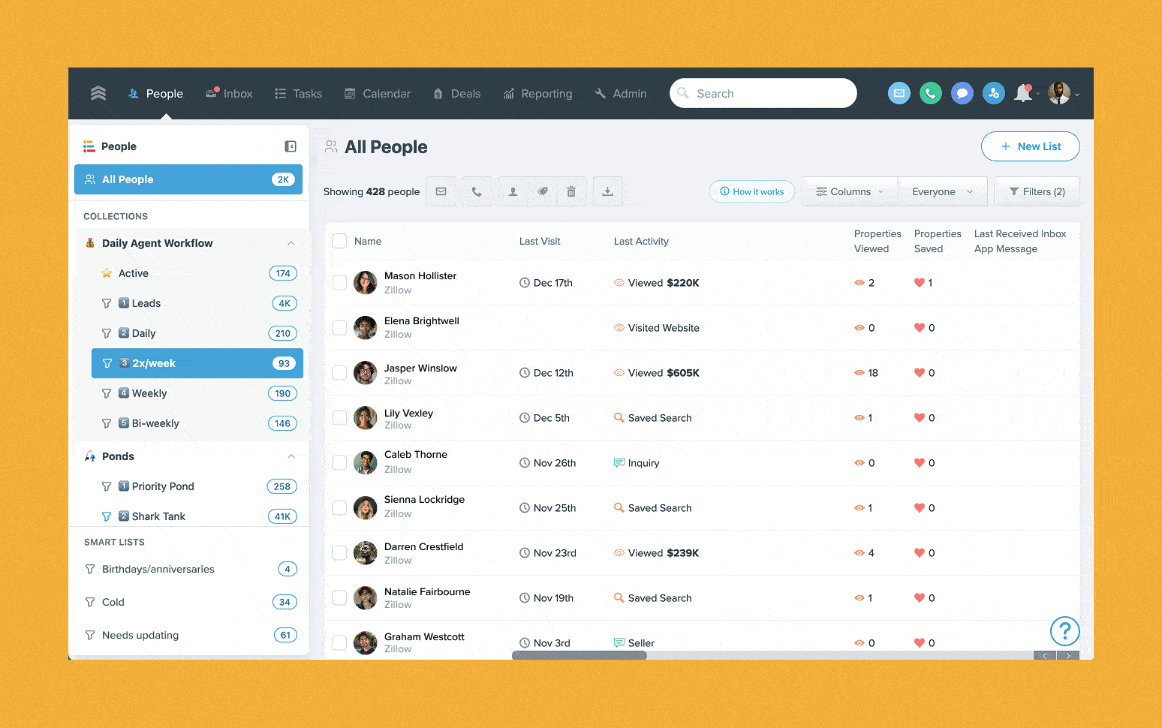The height and width of the screenshot is (728, 1162).
Task: Check the box next to Mason Hollister
Action: click(340, 283)
